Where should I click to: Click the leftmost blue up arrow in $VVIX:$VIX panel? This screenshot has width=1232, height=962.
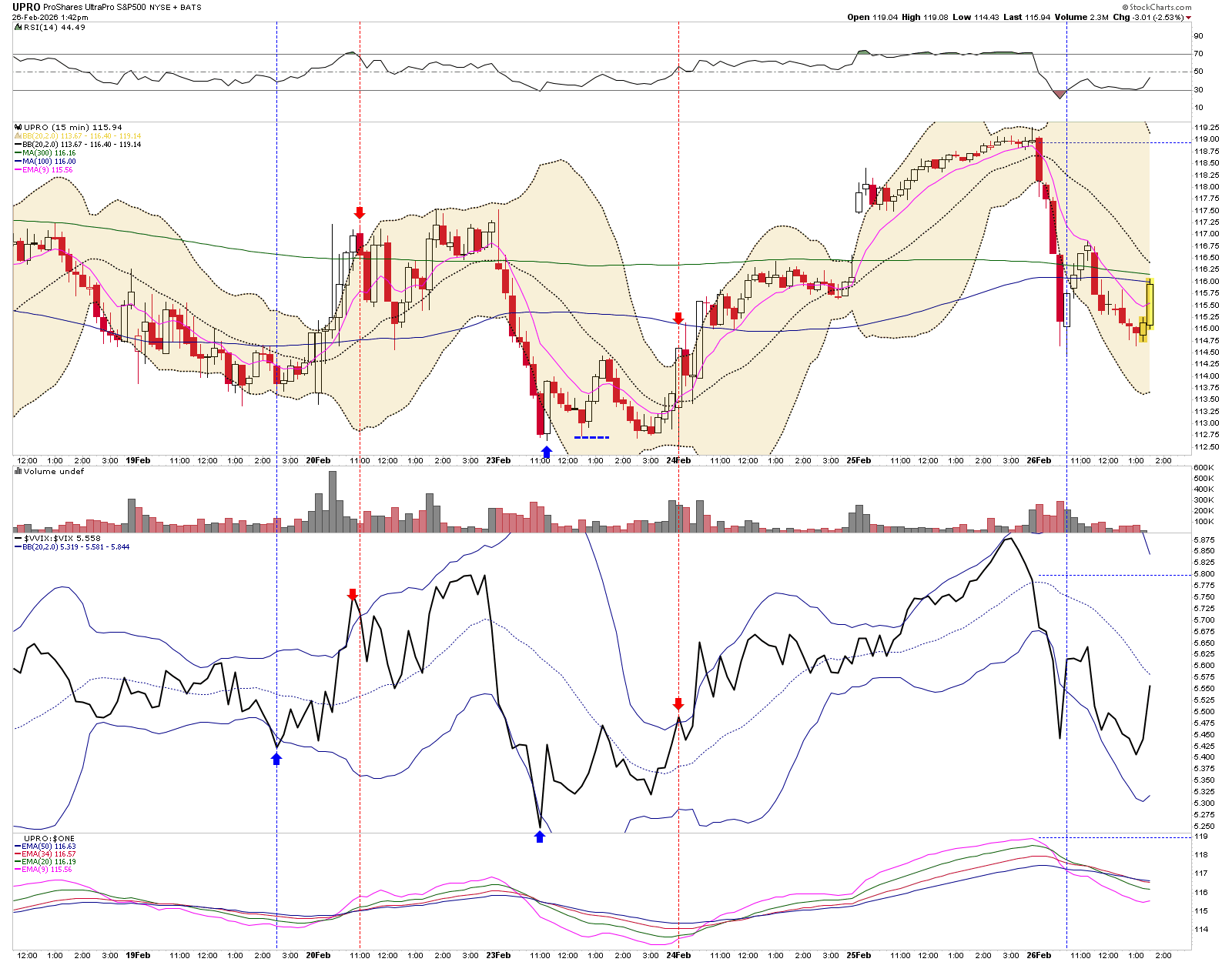point(276,759)
